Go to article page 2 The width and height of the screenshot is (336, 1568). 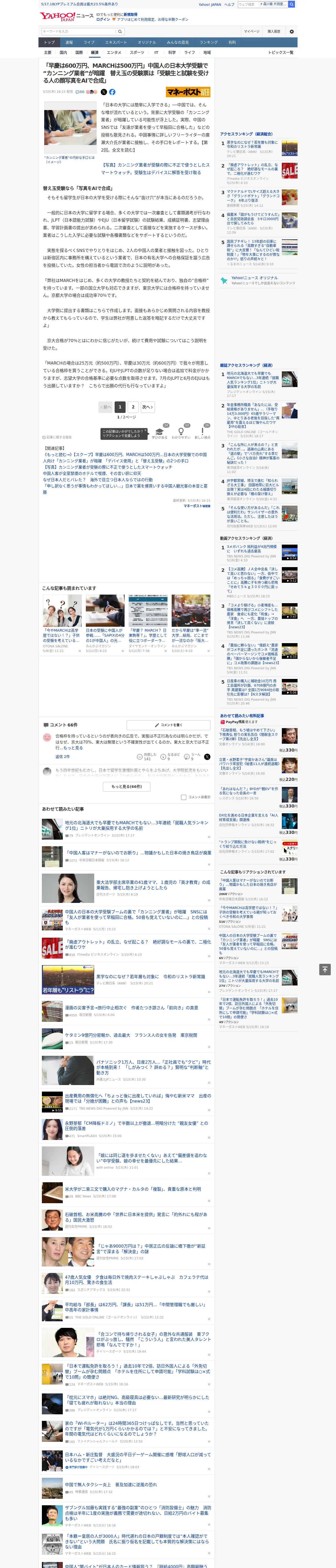tap(133, 407)
